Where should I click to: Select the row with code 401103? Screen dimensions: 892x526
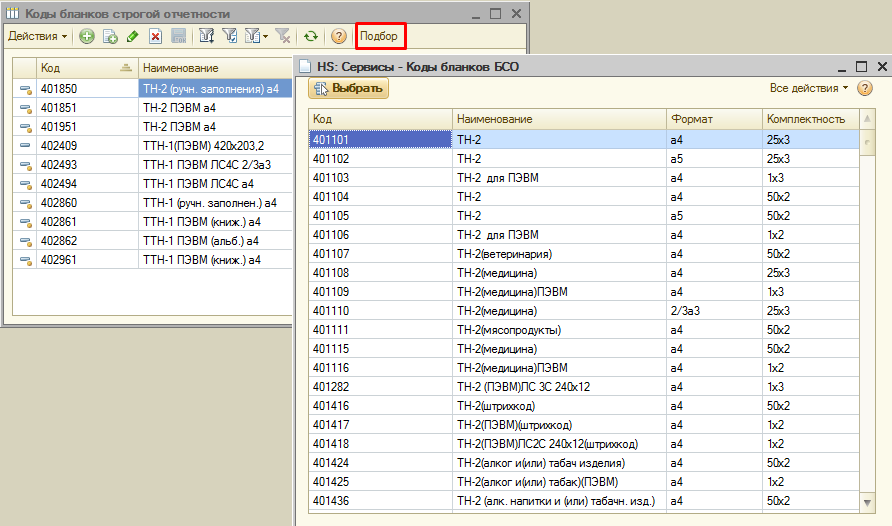584,177
